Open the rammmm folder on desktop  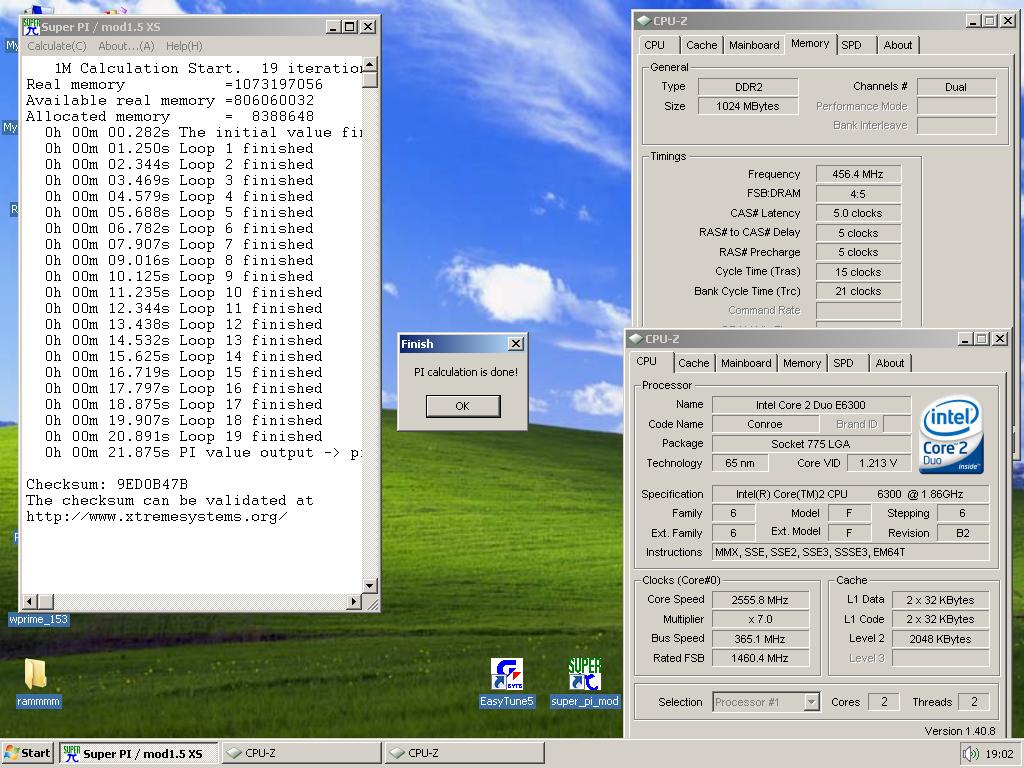[x=38, y=683]
